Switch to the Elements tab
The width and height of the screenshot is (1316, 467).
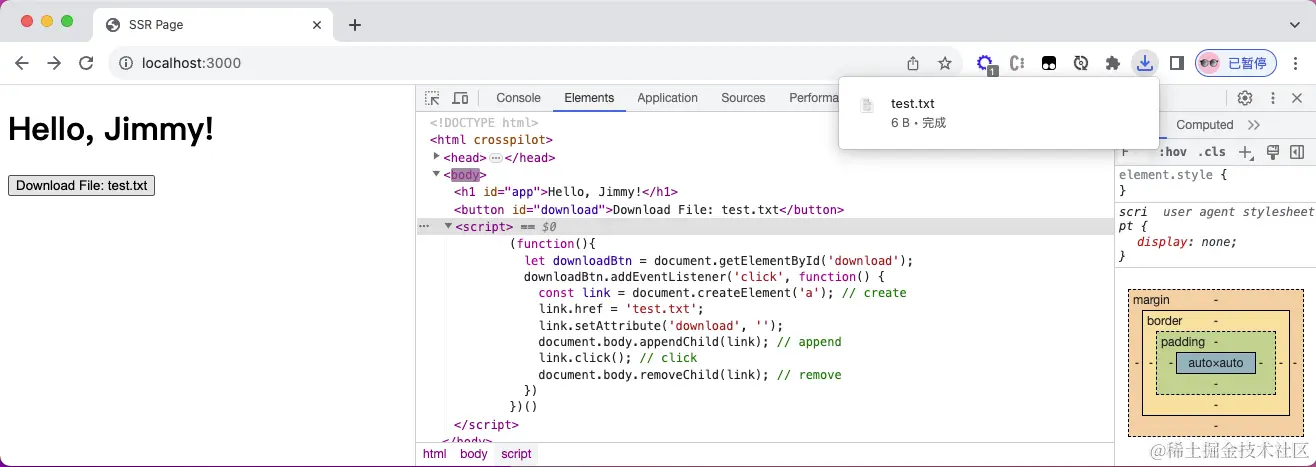[589, 98]
